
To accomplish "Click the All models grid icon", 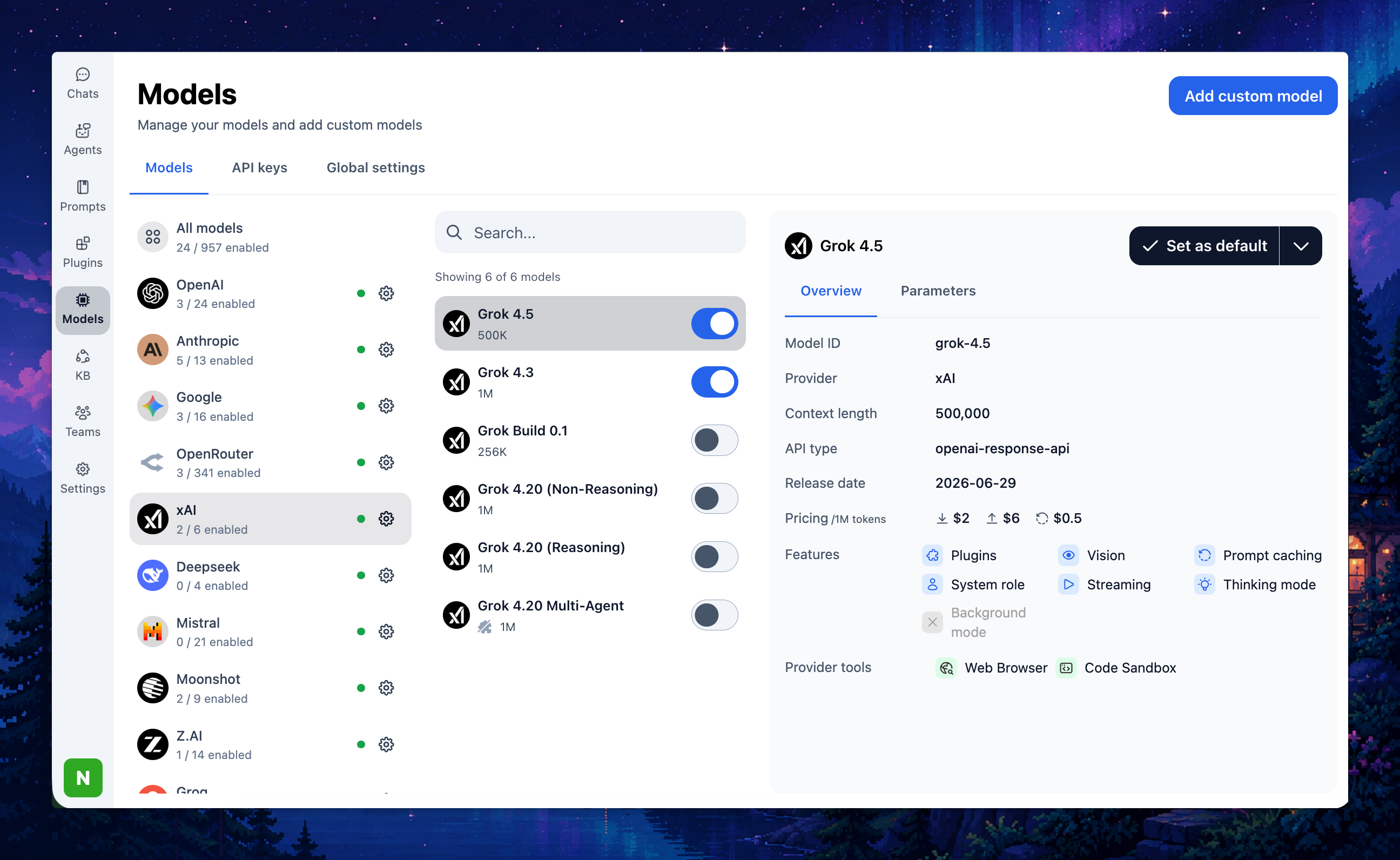I will click(152, 237).
